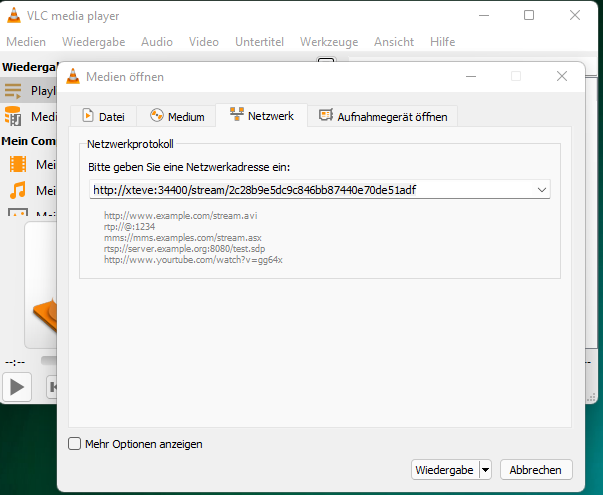Click the Medium tab disc icon
Image resolution: width=603 pixels, height=495 pixels.
point(157,115)
